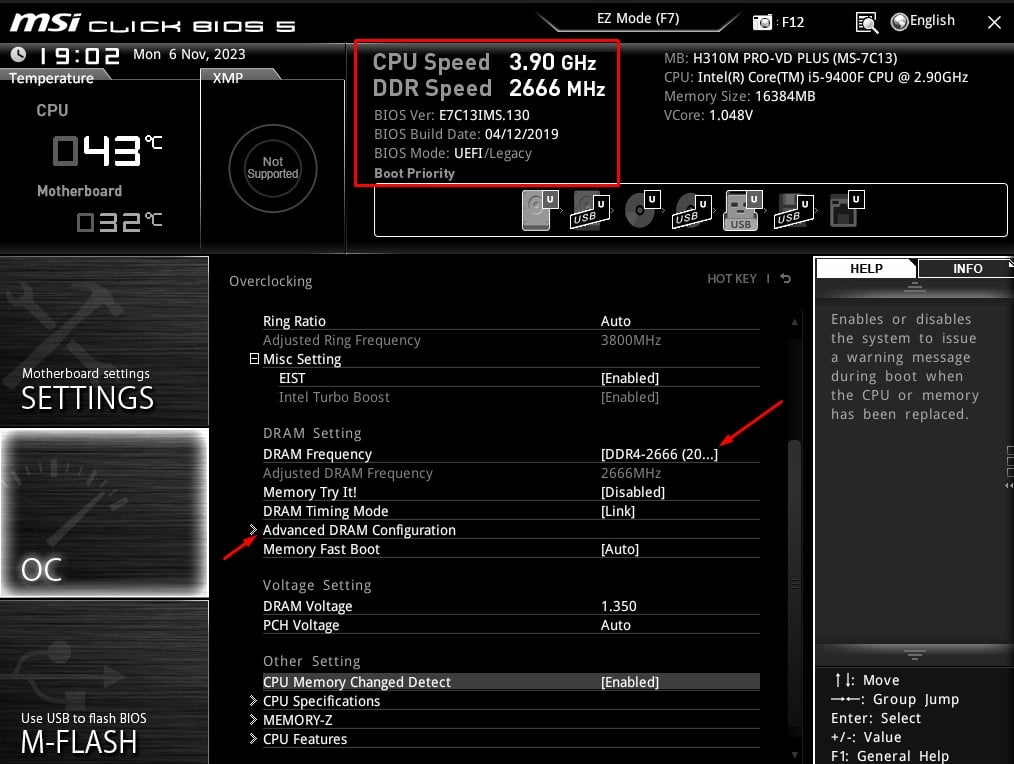Click the VCore 1.048V reading
Image resolution: width=1014 pixels, height=764 pixels.
pyautogui.click(x=708, y=115)
